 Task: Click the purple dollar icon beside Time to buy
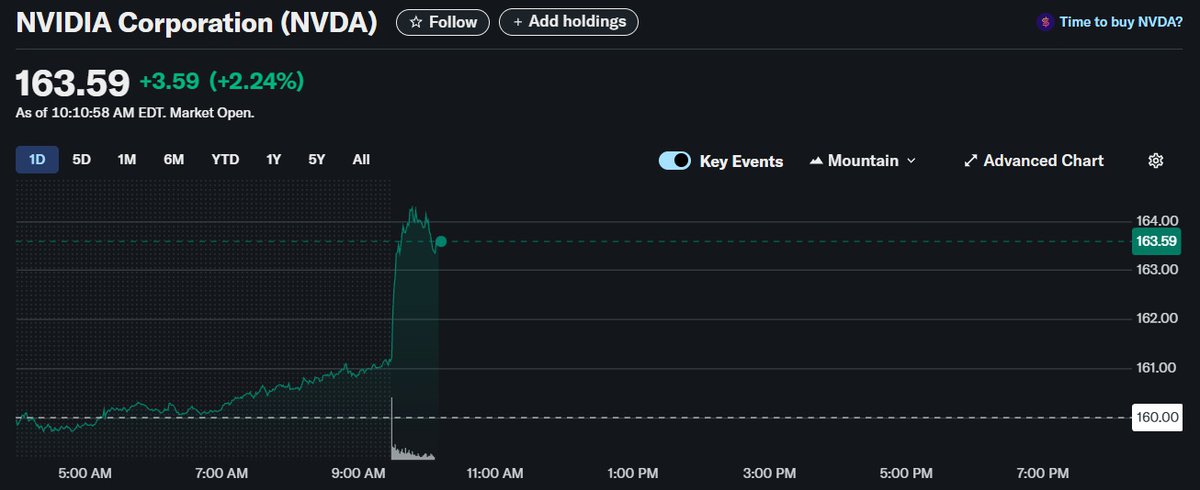(x=1045, y=21)
